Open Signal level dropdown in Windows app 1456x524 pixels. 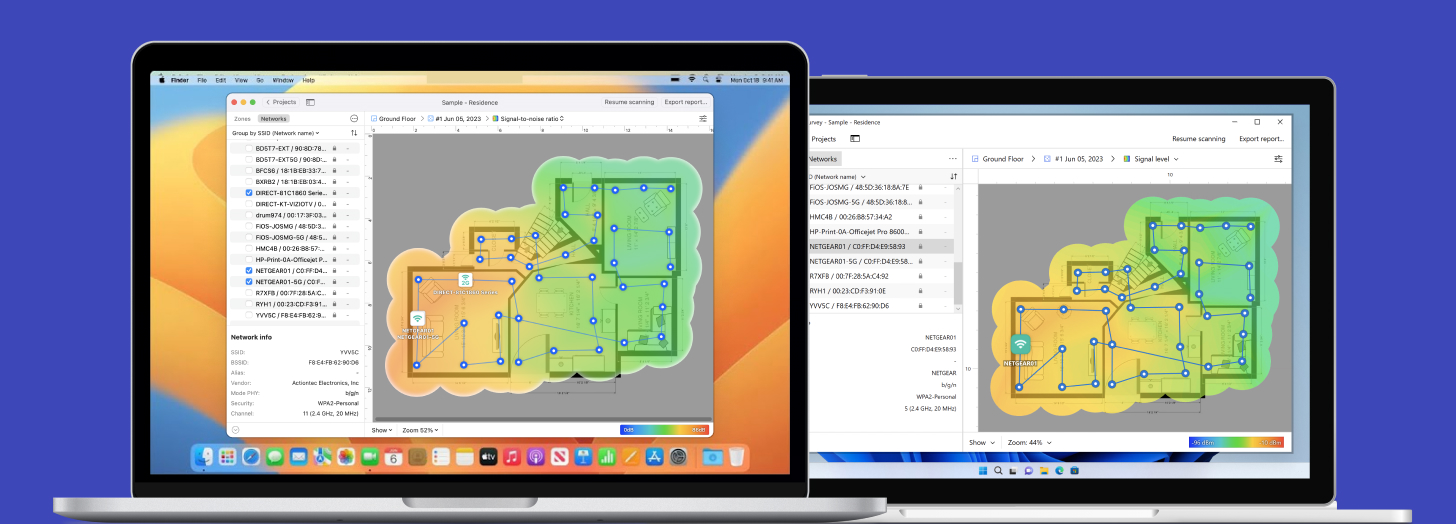(1151, 158)
